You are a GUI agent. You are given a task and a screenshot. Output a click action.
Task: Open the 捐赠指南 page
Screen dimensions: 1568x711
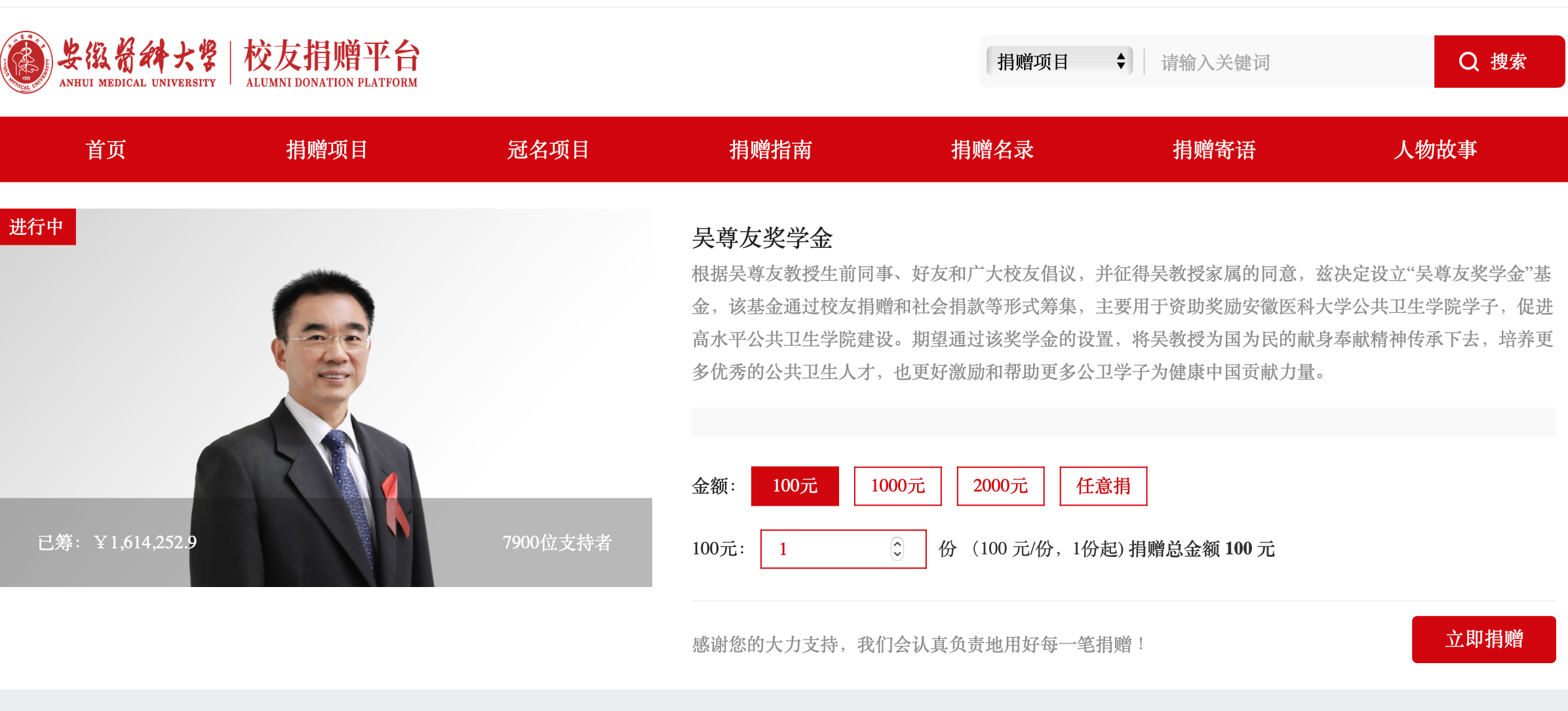(771, 150)
